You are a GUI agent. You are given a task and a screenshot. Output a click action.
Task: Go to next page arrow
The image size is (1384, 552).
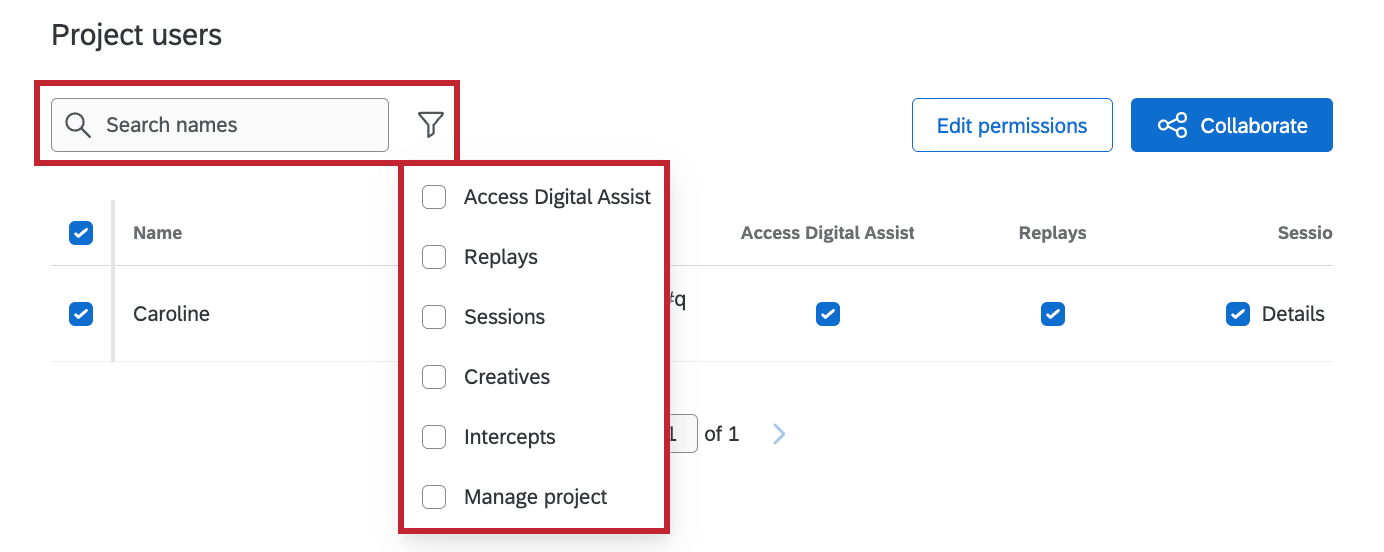780,434
